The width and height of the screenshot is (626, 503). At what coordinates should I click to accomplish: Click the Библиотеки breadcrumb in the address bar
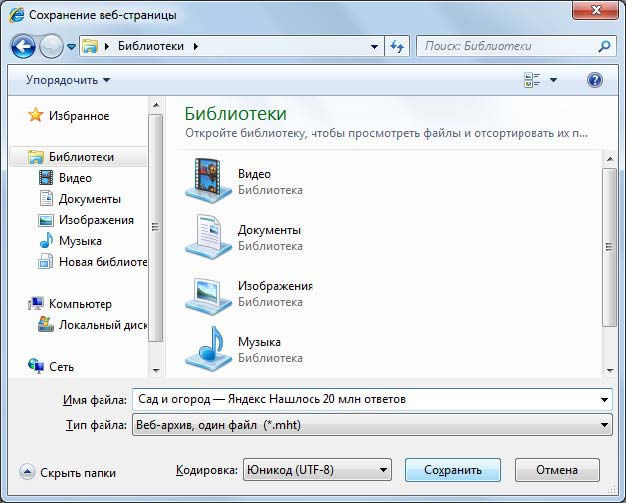[x=151, y=46]
